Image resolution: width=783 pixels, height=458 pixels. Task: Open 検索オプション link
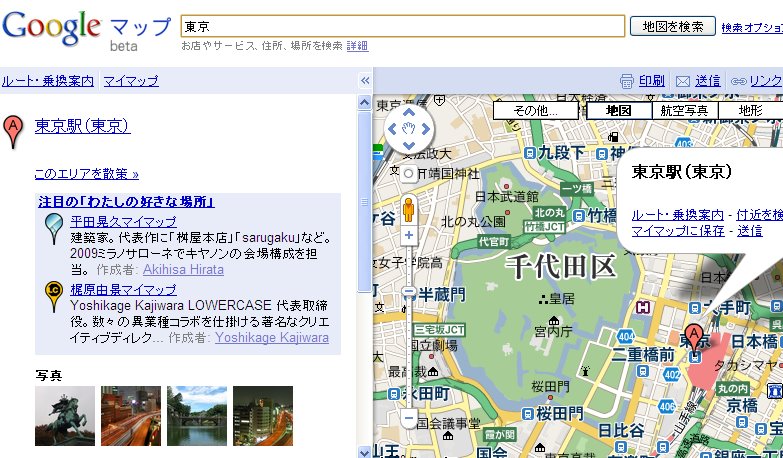coord(752,28)
